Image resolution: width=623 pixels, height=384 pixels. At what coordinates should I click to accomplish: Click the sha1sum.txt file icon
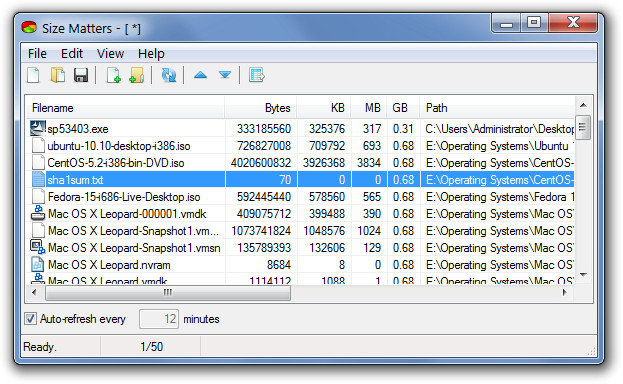(x=38, y=180)
